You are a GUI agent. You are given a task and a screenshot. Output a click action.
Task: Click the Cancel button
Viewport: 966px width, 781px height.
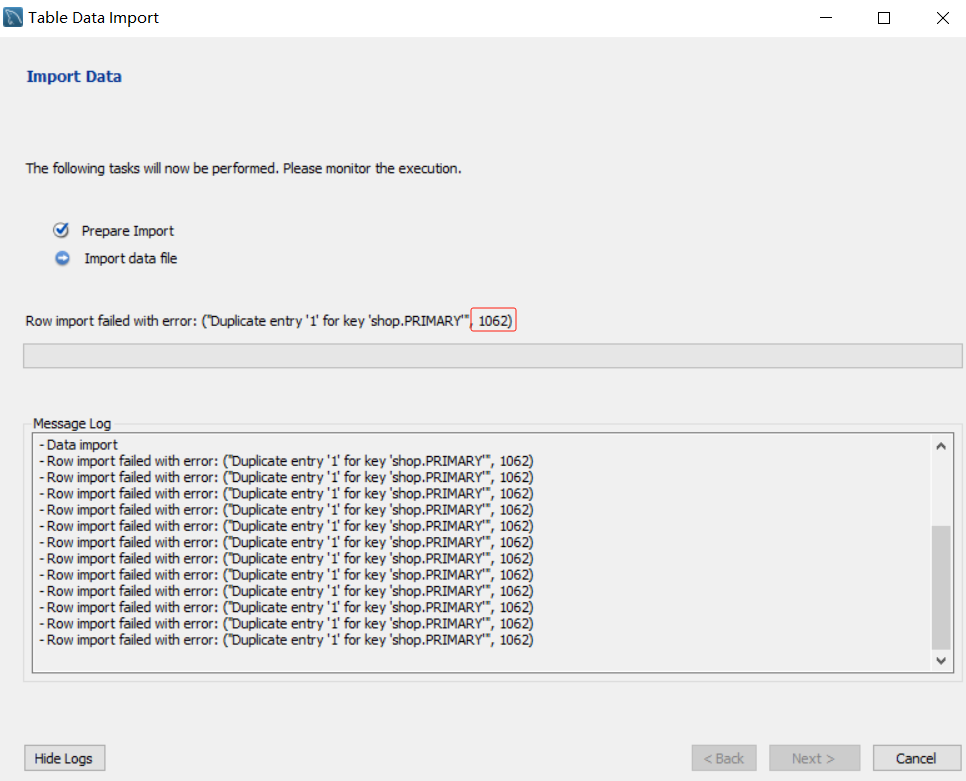click(x=916, y=758)
